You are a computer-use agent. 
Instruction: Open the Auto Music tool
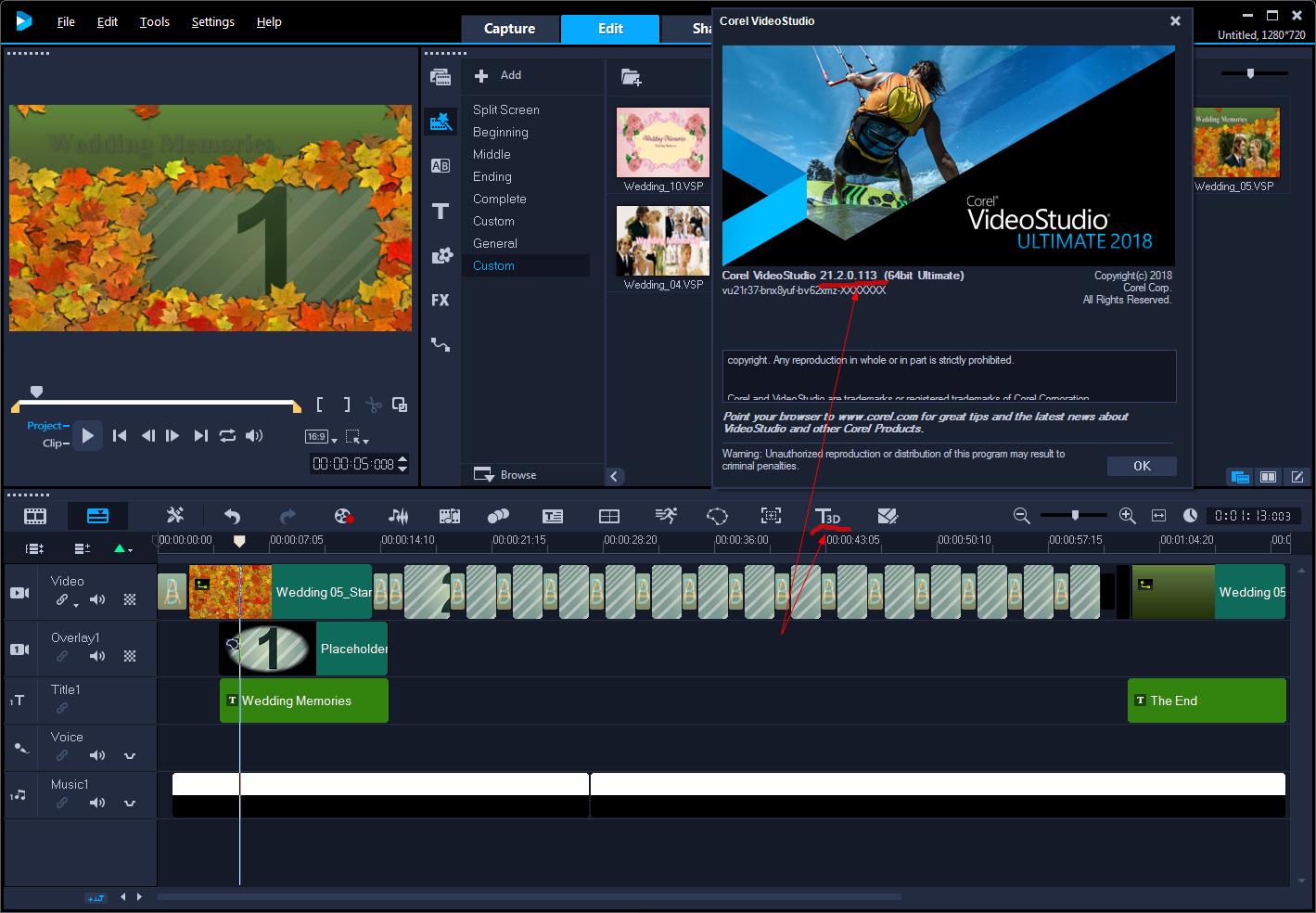pyautogui.click(x=450, y=516)
